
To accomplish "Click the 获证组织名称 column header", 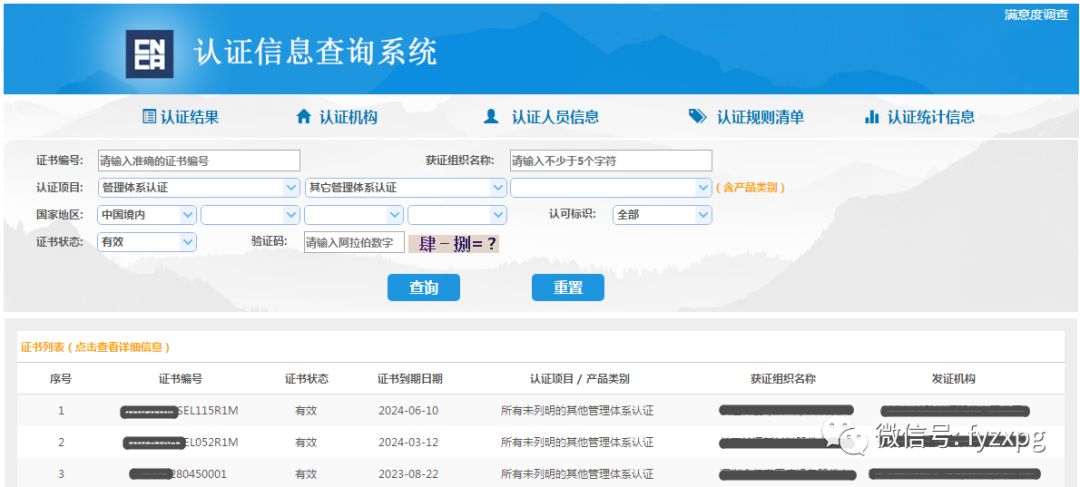I will point(783,379).
